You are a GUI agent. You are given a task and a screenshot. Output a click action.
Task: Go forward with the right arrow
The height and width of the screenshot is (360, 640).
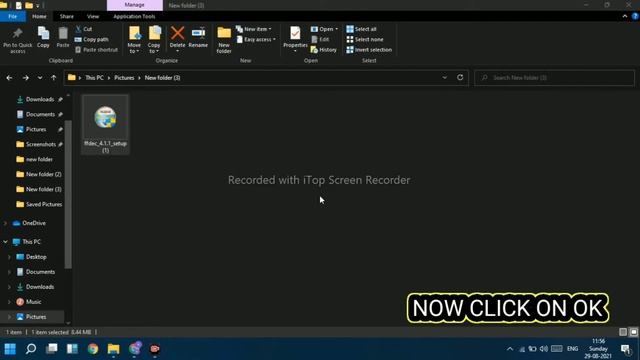point(25,78)
